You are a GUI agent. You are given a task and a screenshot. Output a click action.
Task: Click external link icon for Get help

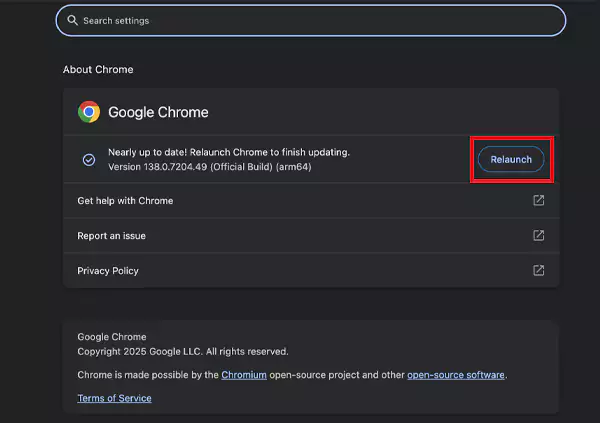click(538, 200)
